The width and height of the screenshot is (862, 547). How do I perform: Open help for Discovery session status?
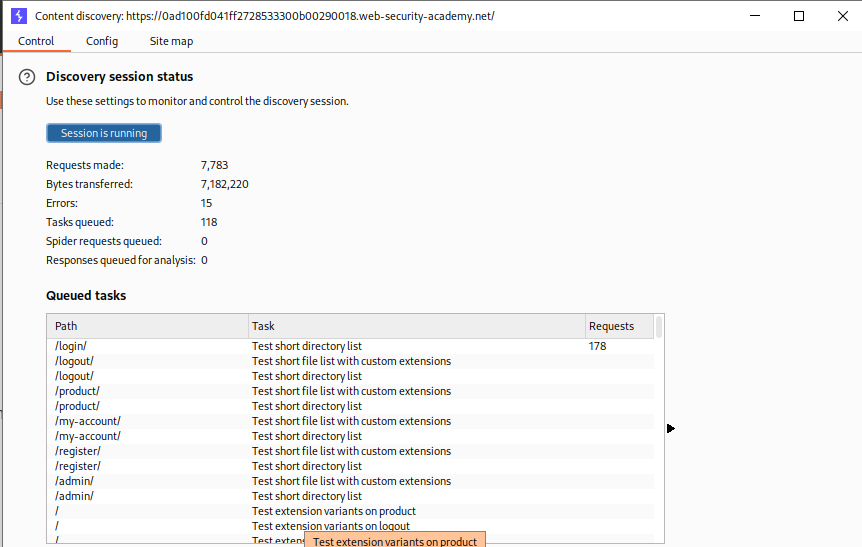(27, 77)
